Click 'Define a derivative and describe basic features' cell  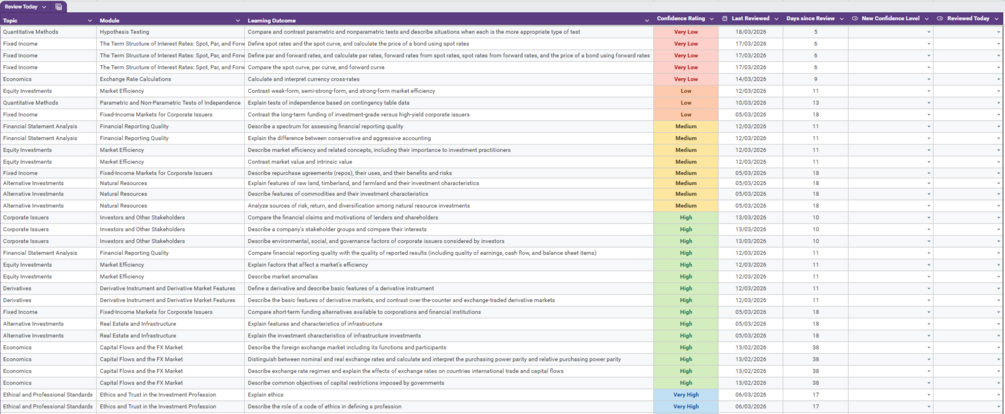[x=449, y=288]
